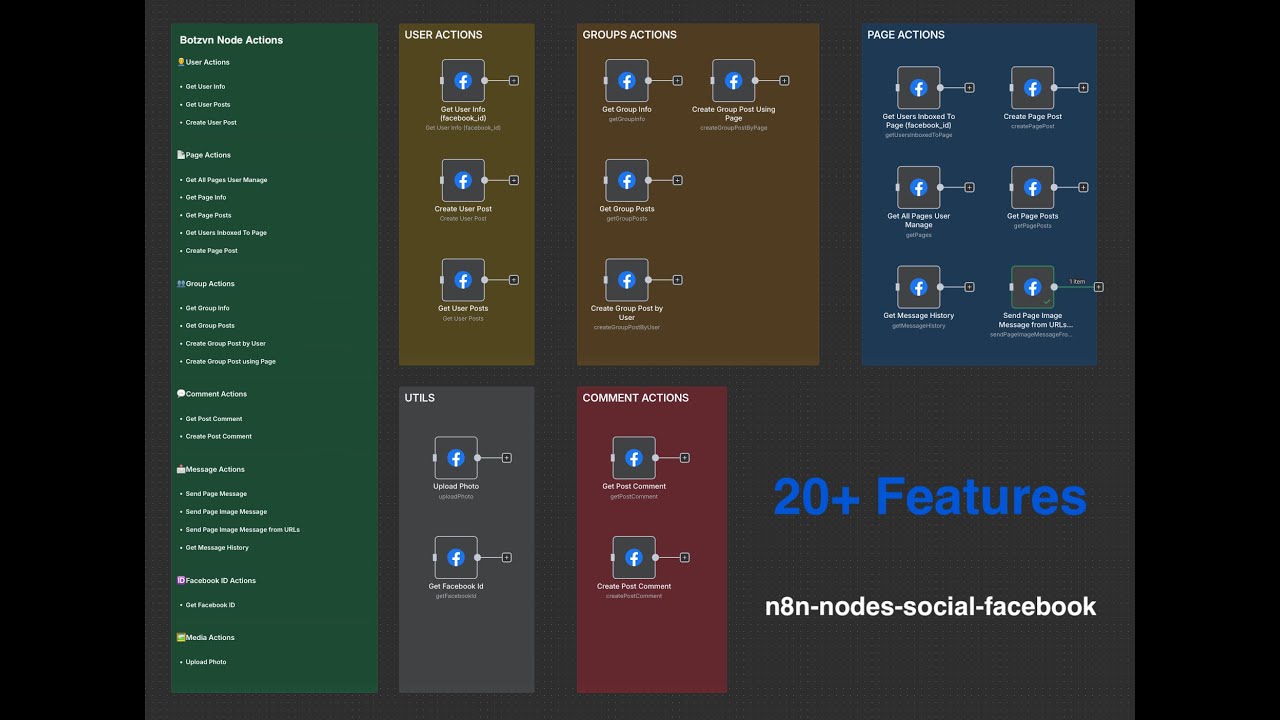Select the Create Group Post by User node
The height and width of the screenshot is (720, 1280).
click(627, 280)
